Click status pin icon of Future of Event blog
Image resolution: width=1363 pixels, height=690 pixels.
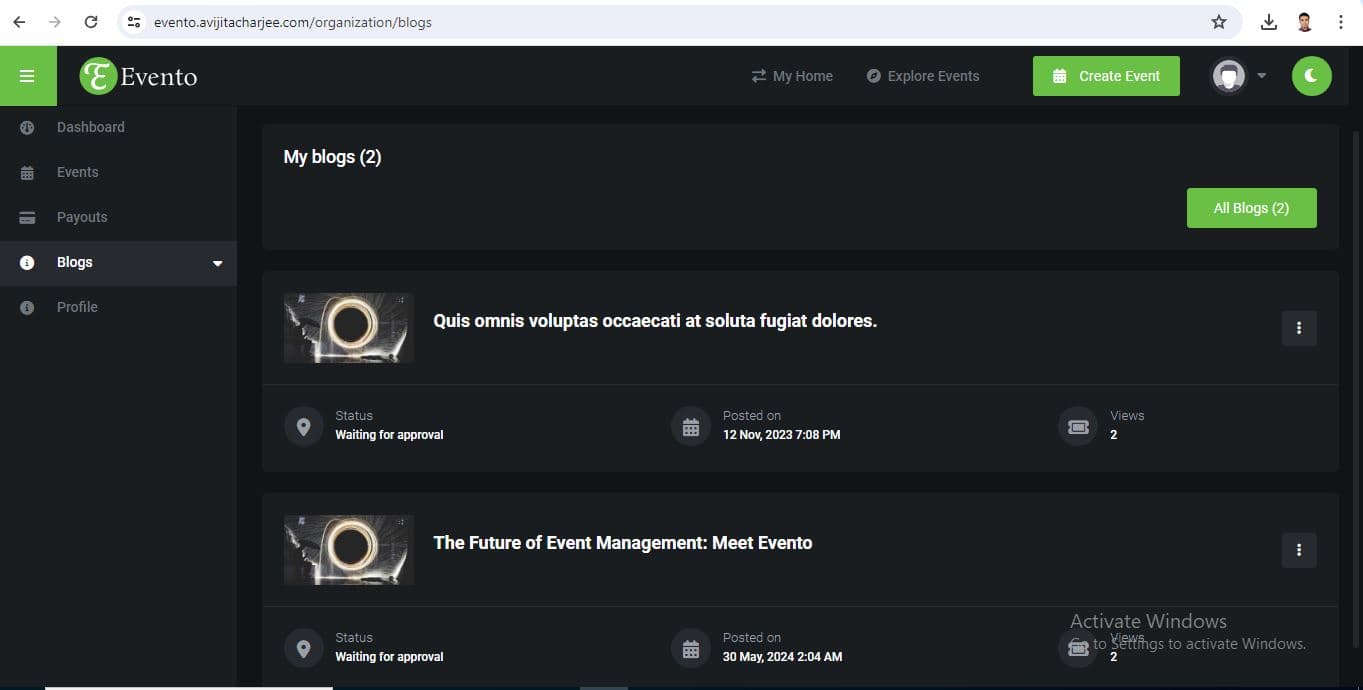coord(304,648)
